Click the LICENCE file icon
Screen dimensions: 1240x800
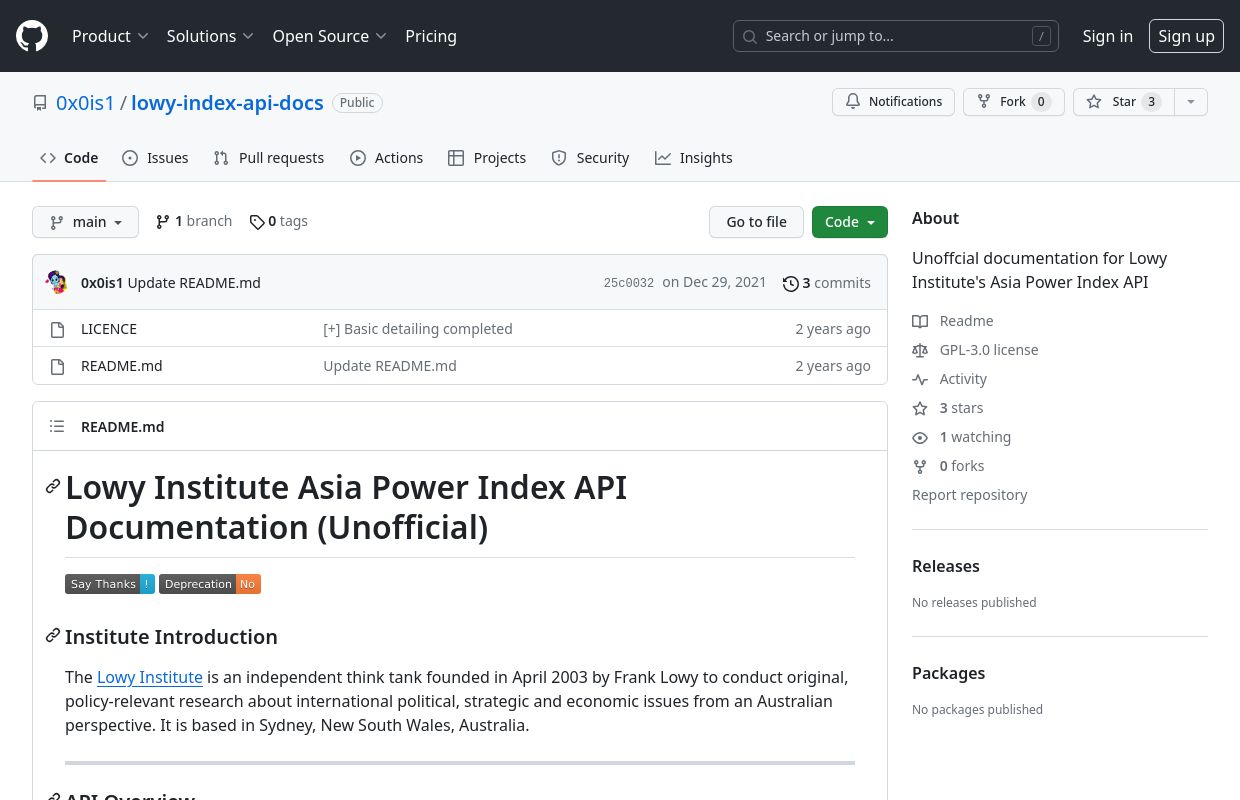(57, 329)
